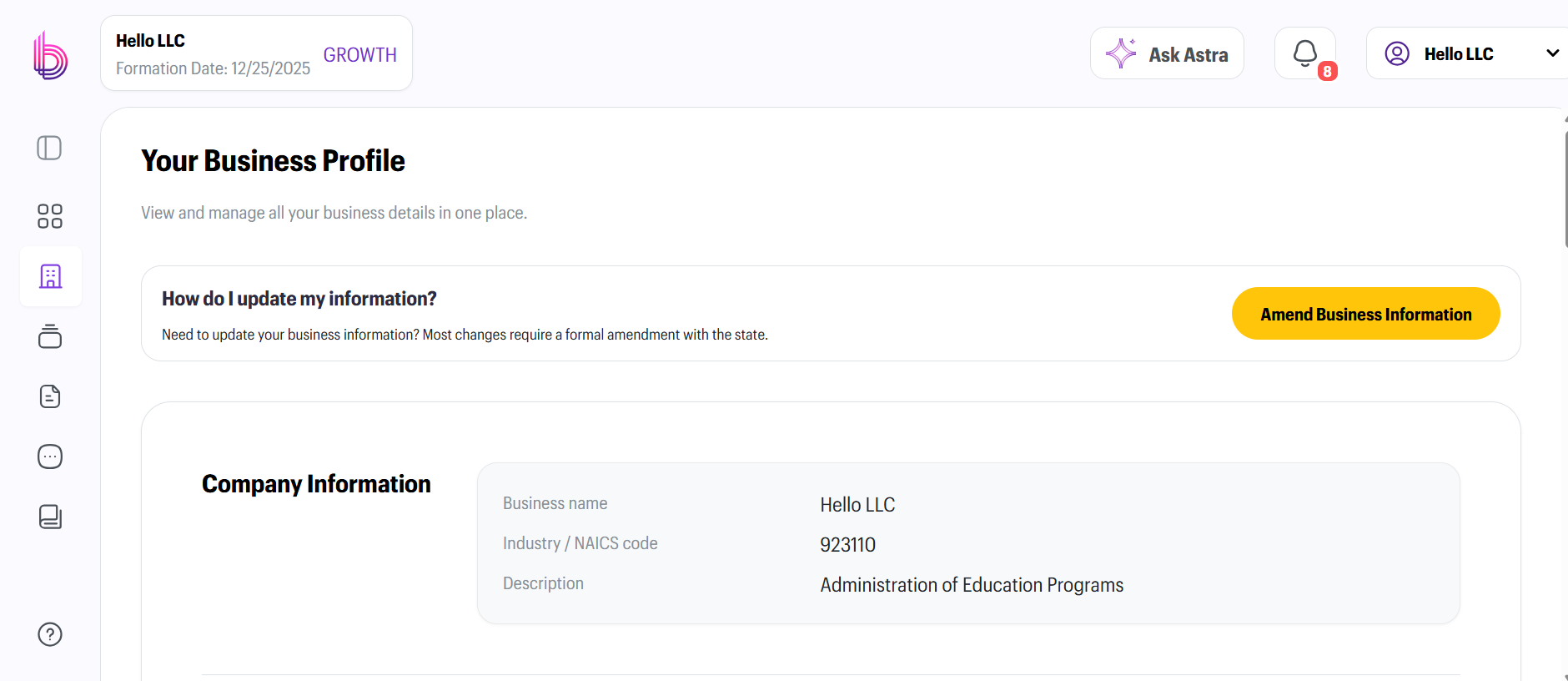Click the Industry / NAICS code label
This screenshot has width=1568, height=681.
click(580, 543)
